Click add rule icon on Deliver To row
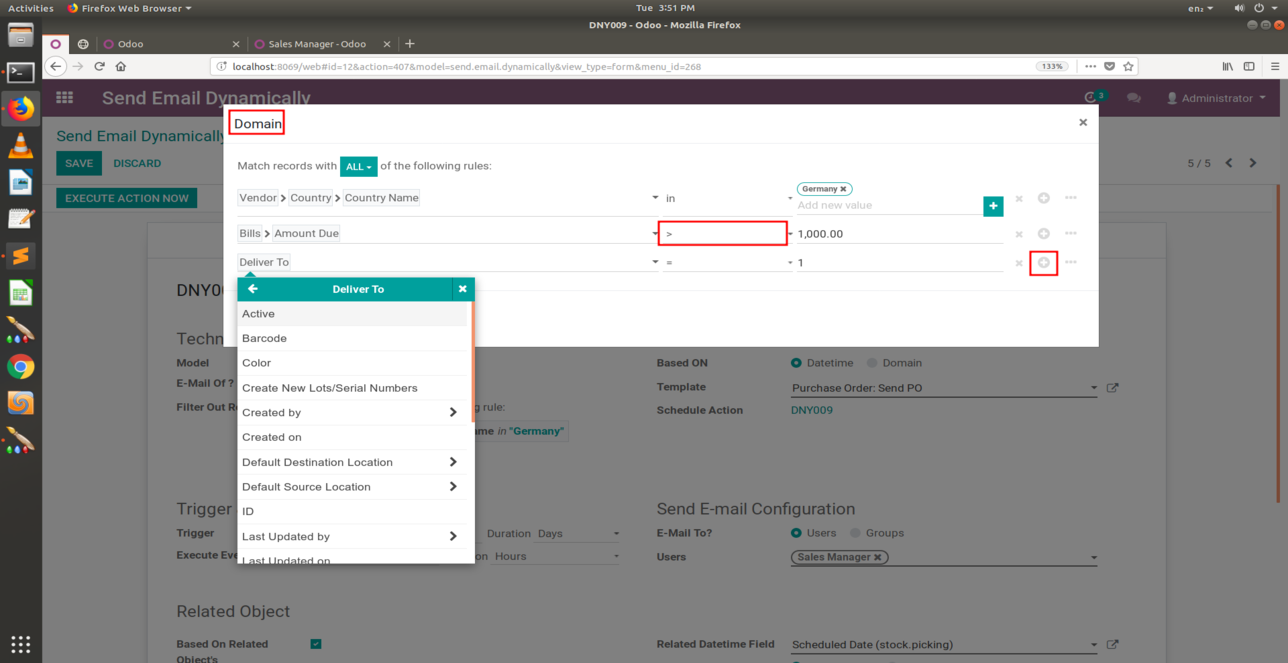Screen dimensions: 1288x663 (x=1043, y=262)
